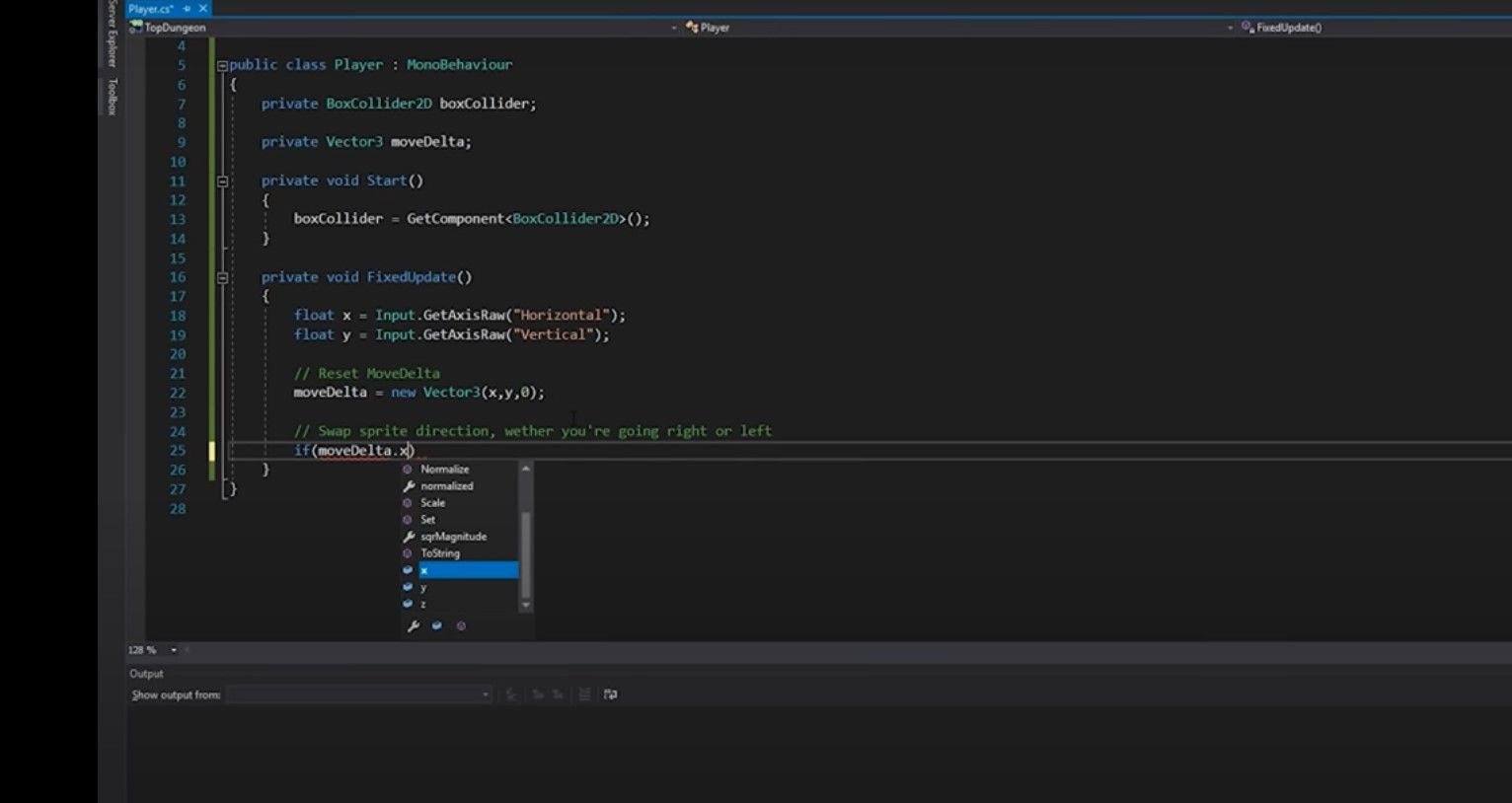
Task: Open the TopDungeon project dropdown
Action: pos(674,28)
